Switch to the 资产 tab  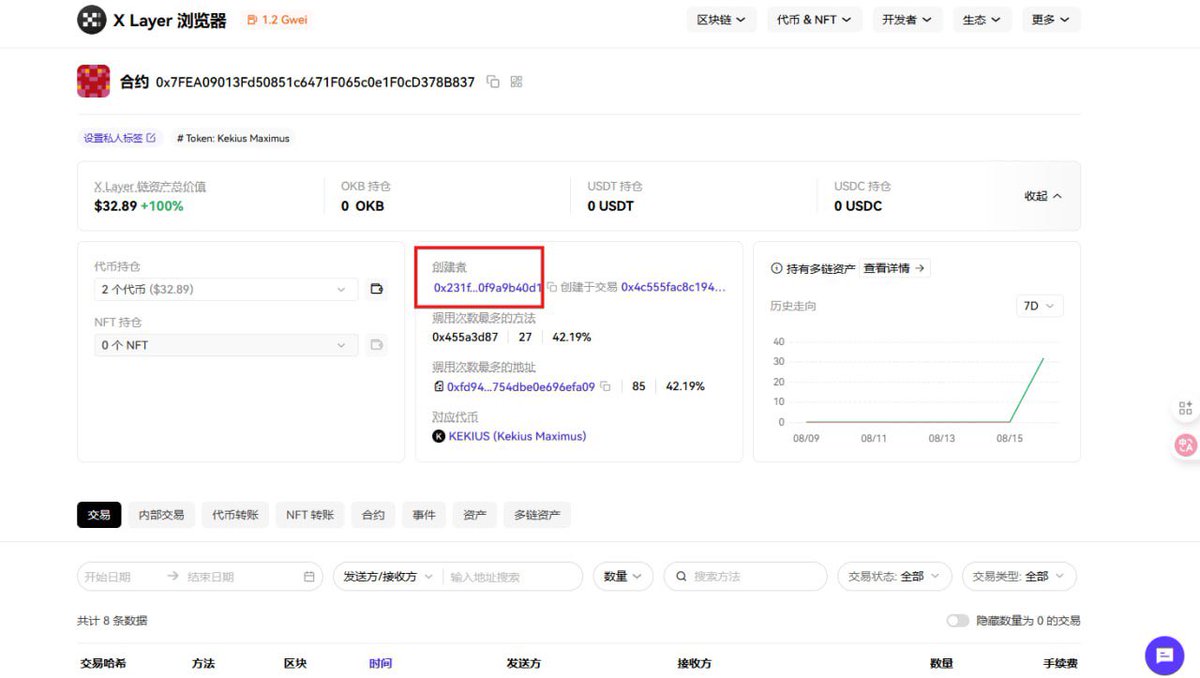tap(475, 515)
